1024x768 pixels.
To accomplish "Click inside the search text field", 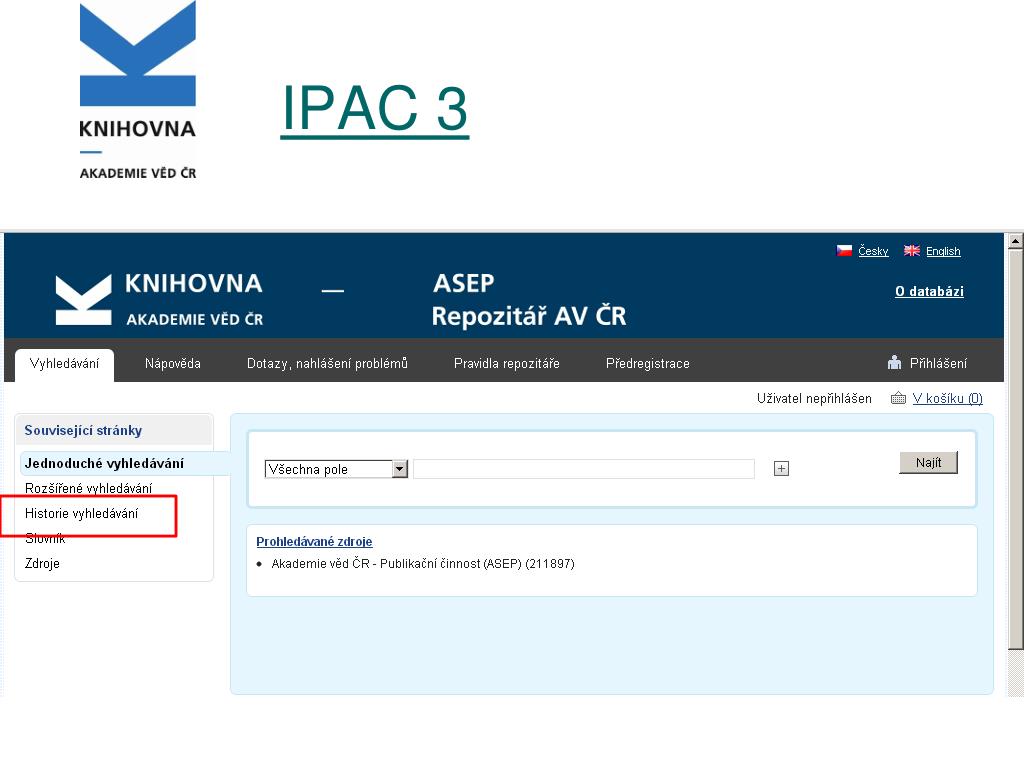I will (x=584, y=469).
